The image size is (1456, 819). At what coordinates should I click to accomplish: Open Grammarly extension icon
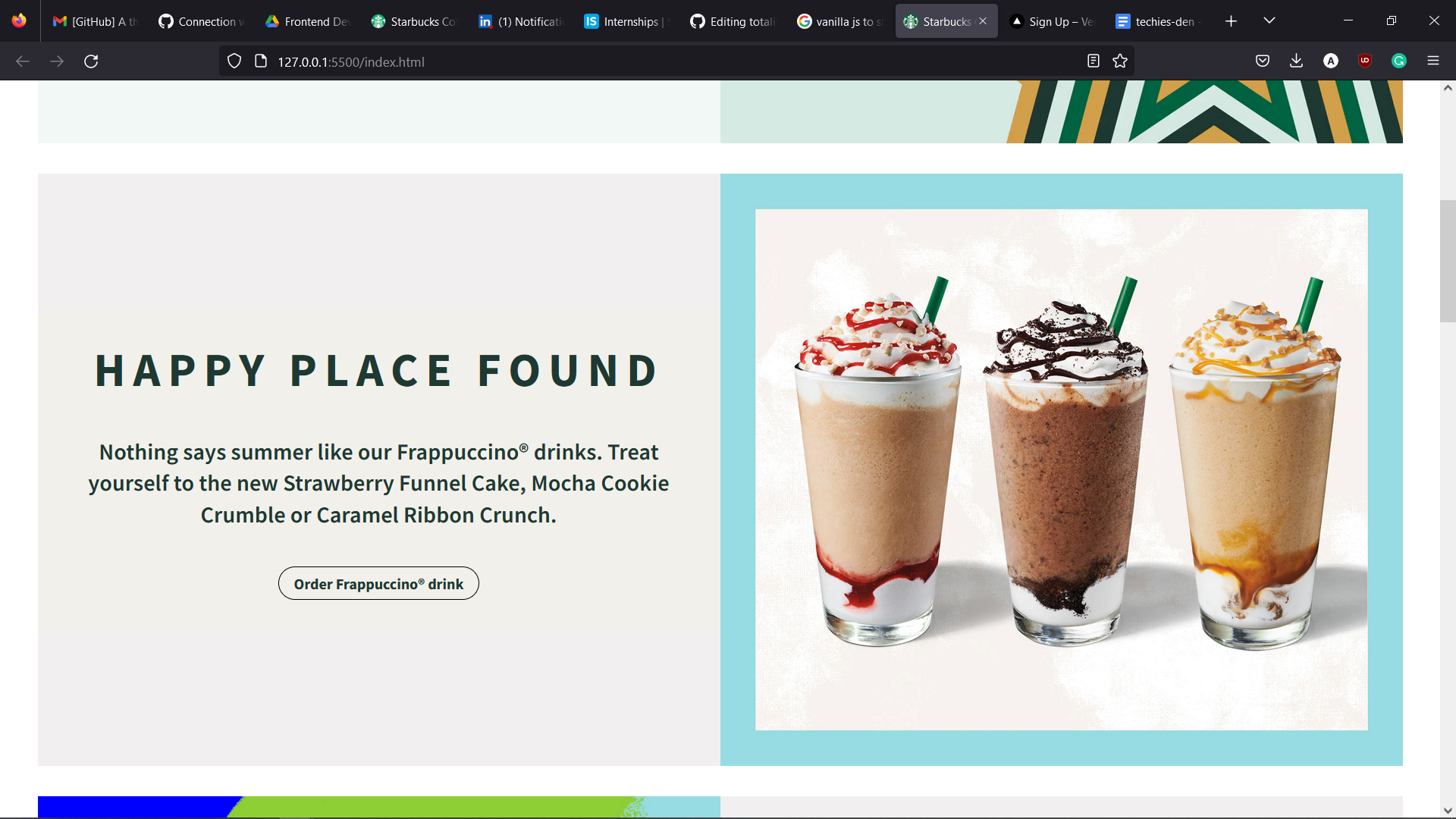[x=1398, y=61]
